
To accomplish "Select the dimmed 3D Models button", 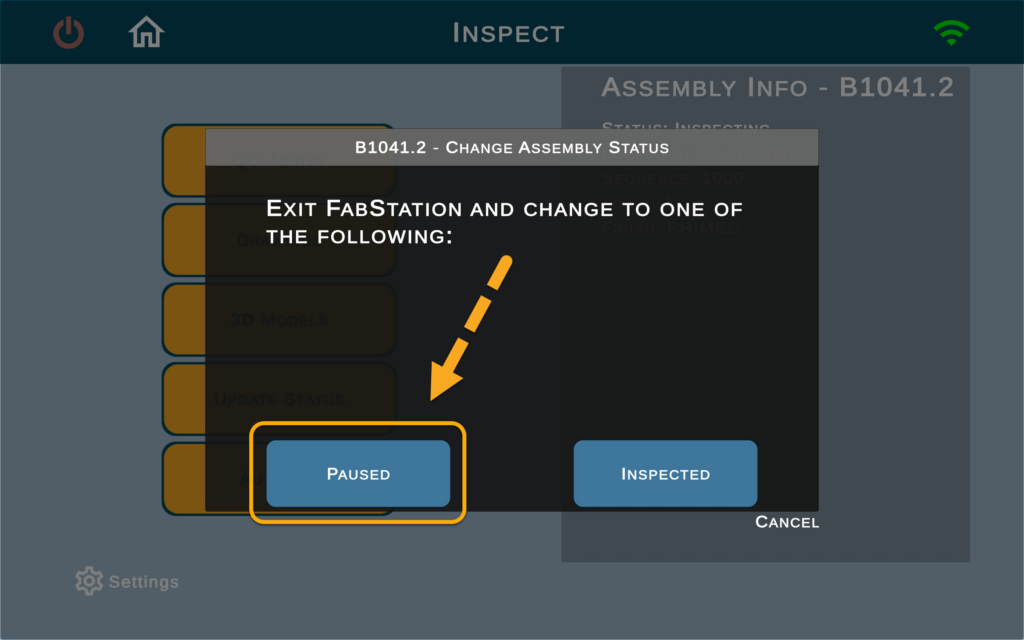I will click(279, 319).
